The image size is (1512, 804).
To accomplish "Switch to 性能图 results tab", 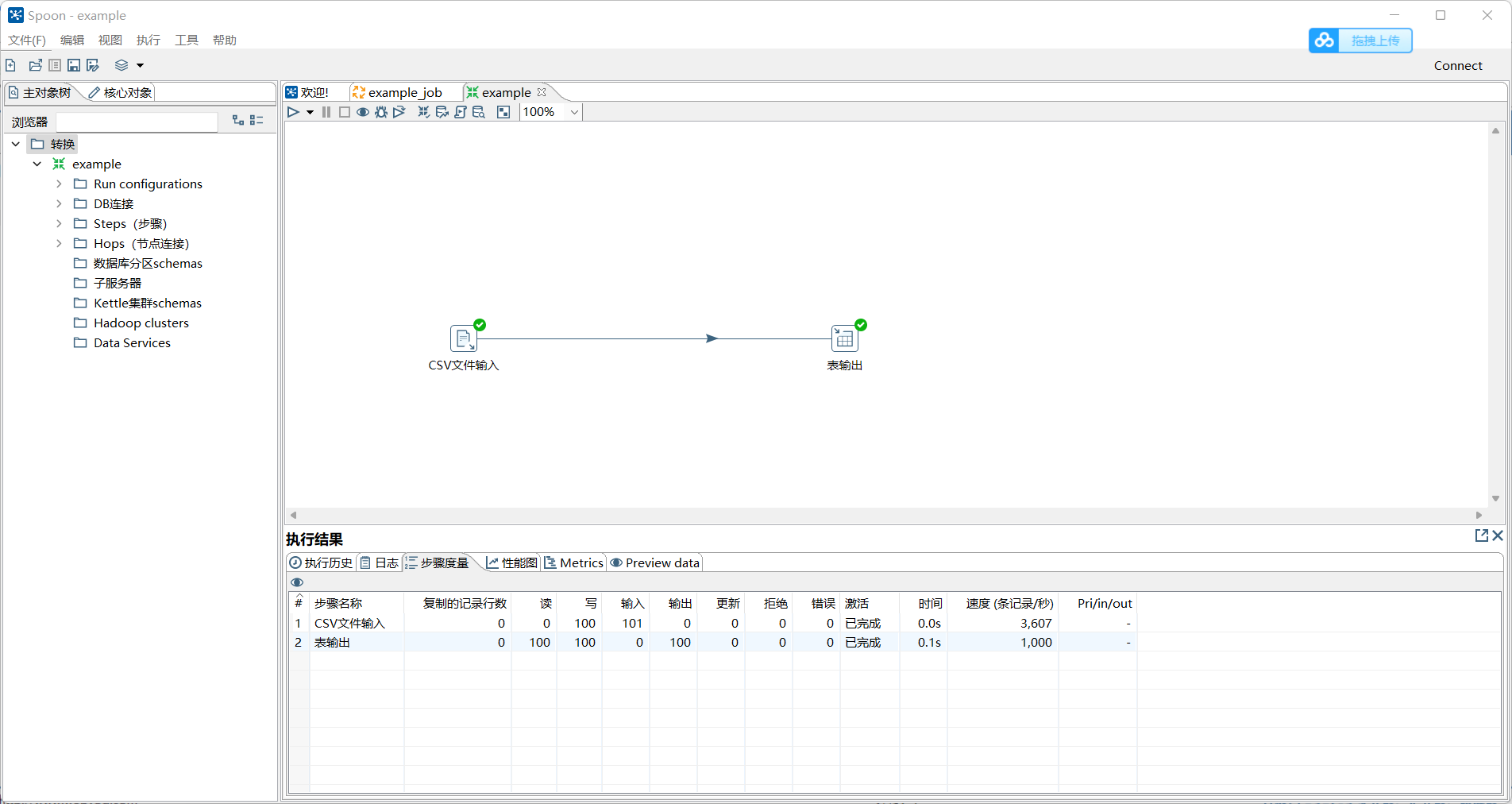I will tap(512, 562).
